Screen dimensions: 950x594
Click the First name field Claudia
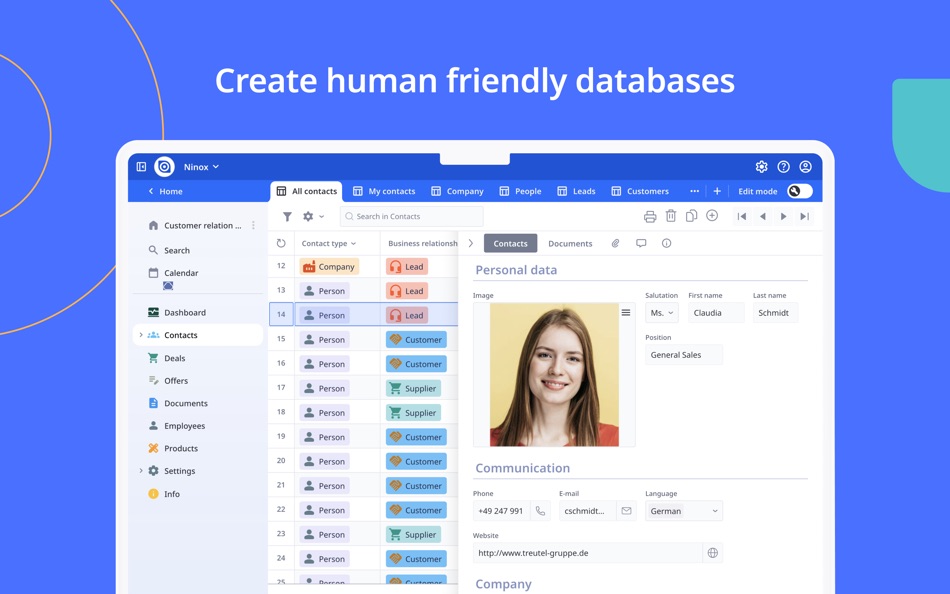tap(716, 313)
